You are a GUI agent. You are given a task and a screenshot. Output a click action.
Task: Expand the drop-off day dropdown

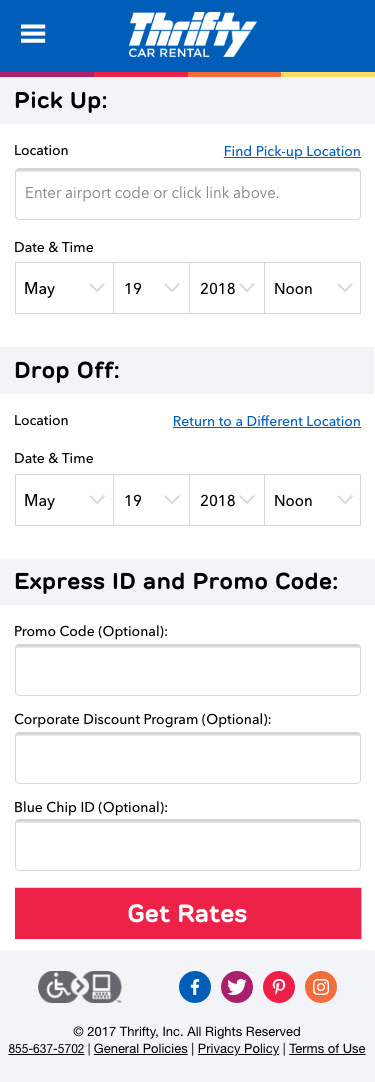click(x=151, y=500)
